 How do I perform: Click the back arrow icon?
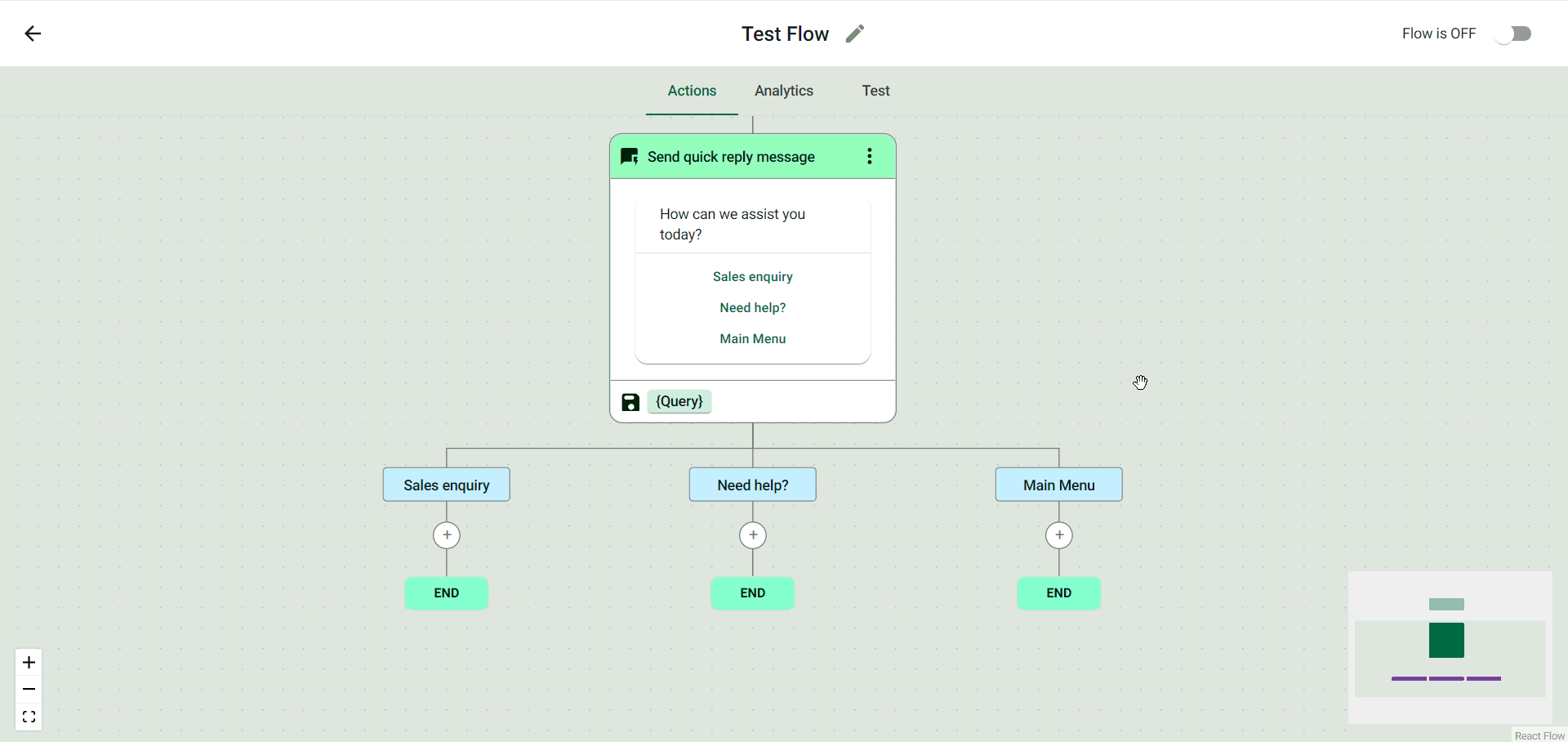[x=33, y=34]
